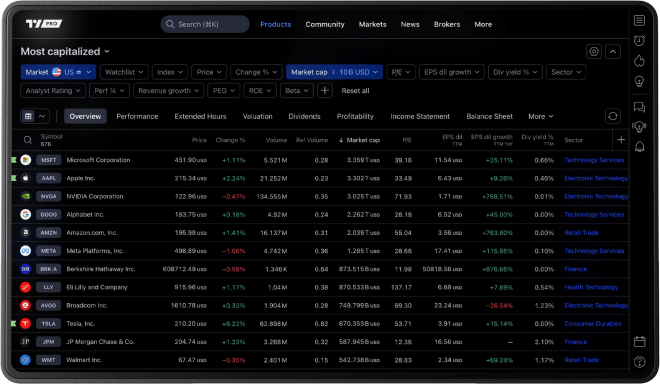Open the Index filter dropdown
This screenshot has width=660, height=385.
[x=170, y=72]
